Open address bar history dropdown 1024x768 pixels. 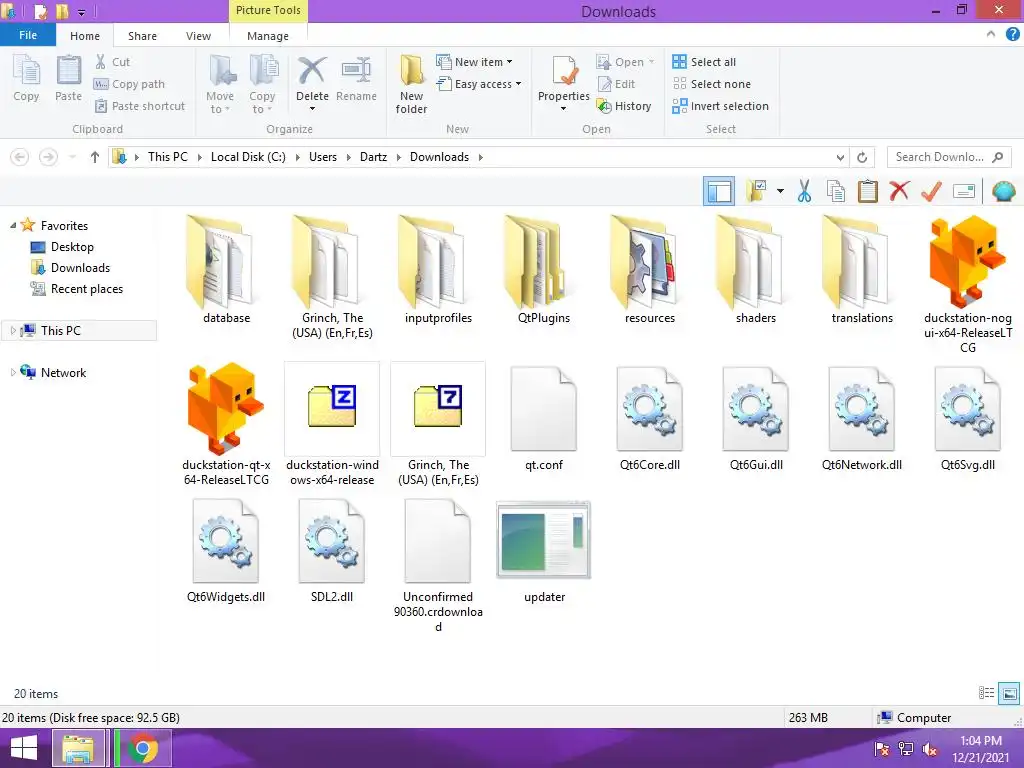[840, 157]
